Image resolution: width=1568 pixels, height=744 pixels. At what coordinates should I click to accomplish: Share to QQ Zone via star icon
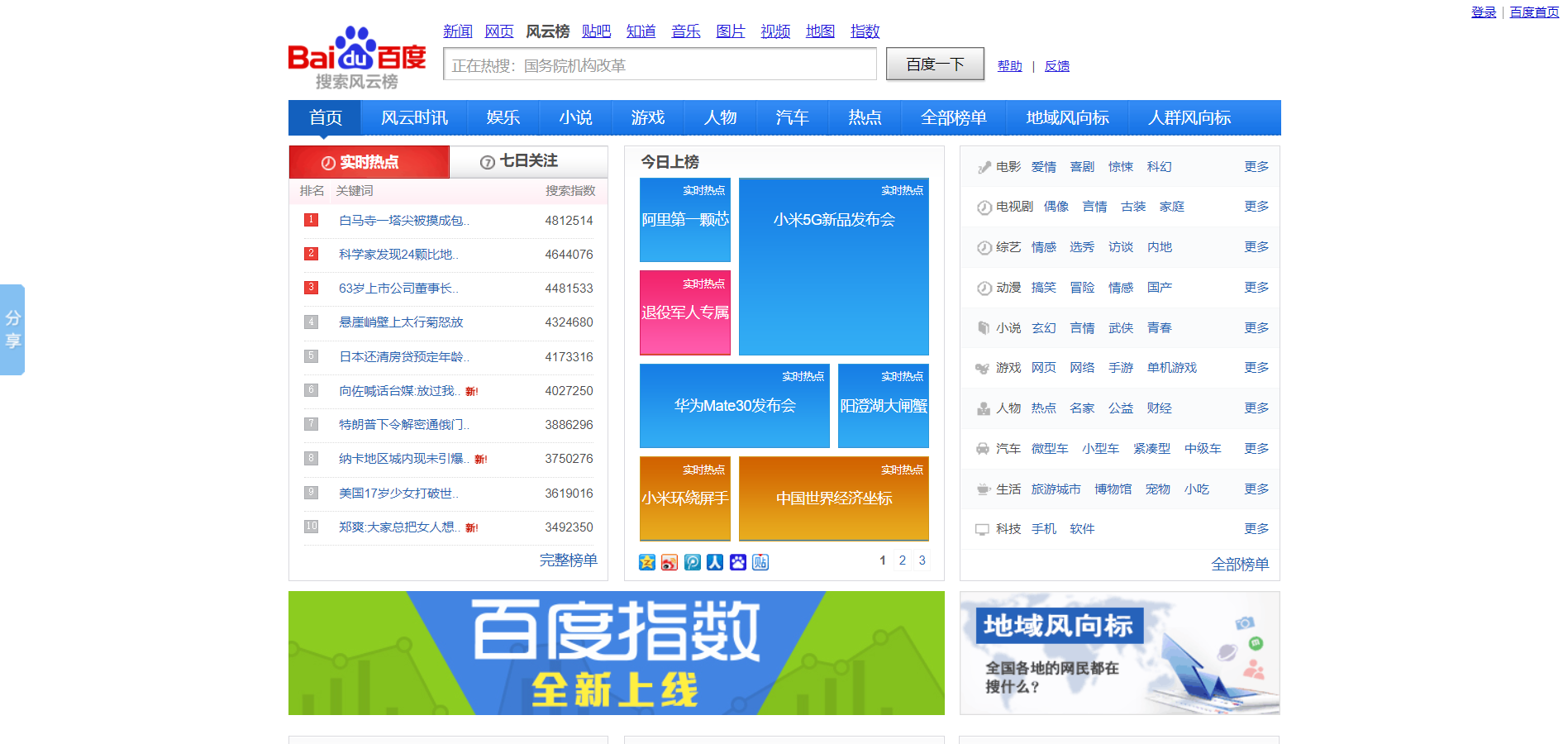pos(646,562)
